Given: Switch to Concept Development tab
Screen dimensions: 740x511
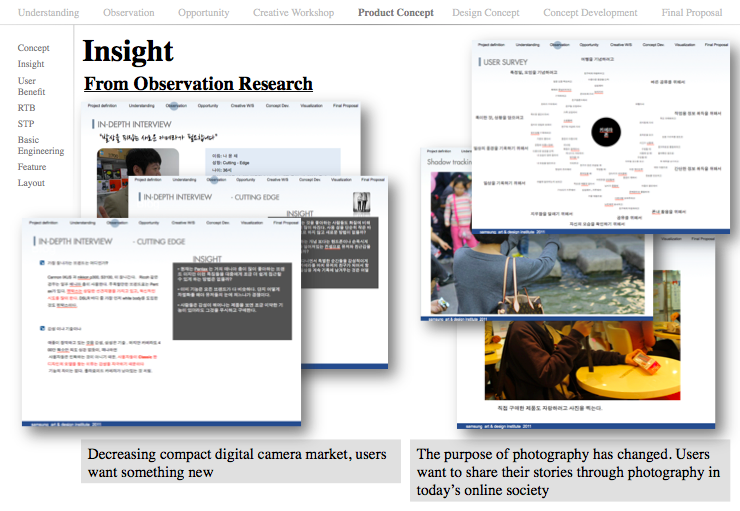Looking at the screenshot, I should pos(590,13).
